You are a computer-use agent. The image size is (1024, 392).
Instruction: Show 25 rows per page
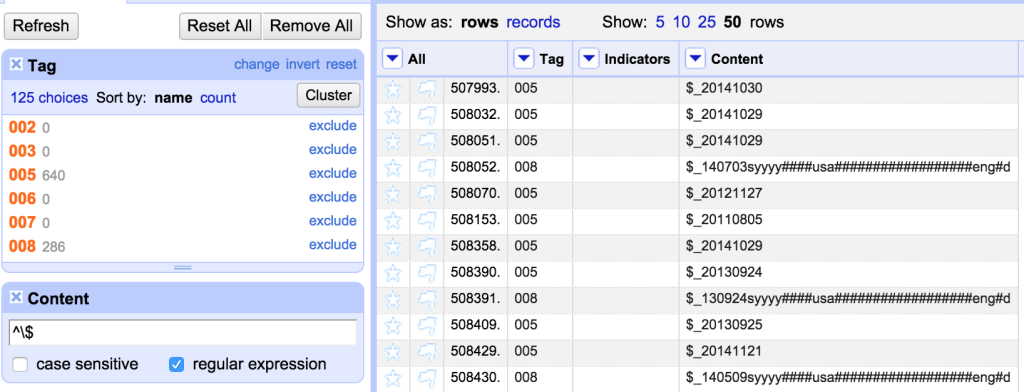[x=707, y=22]
